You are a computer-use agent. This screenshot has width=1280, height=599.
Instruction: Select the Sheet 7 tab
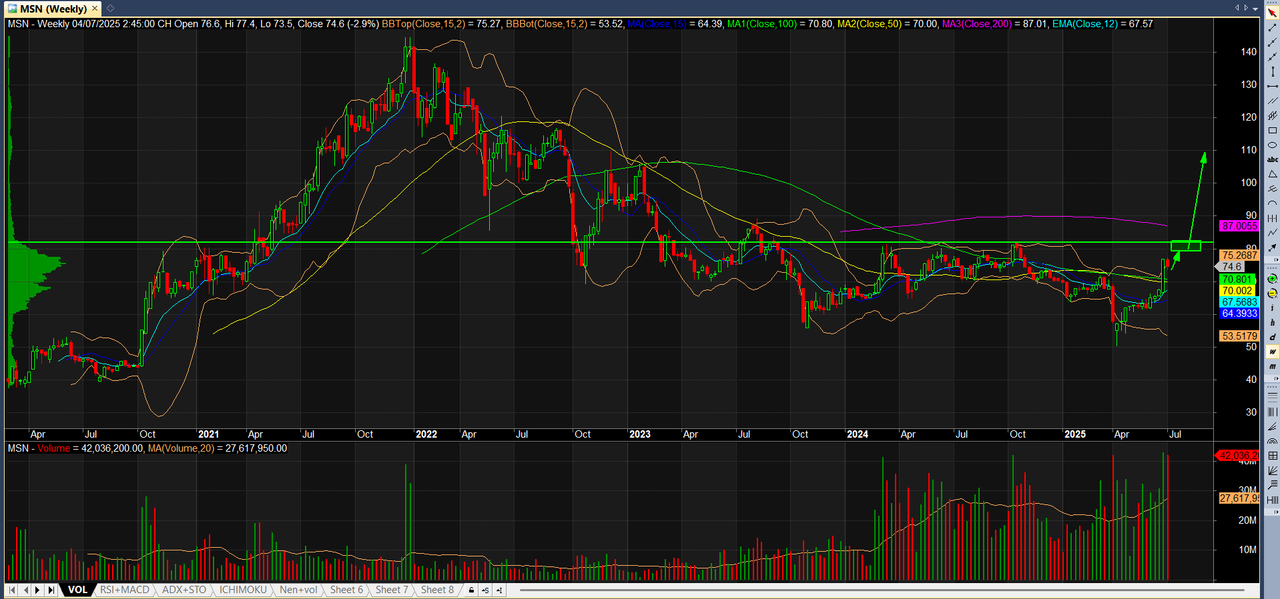coord(392,590)
